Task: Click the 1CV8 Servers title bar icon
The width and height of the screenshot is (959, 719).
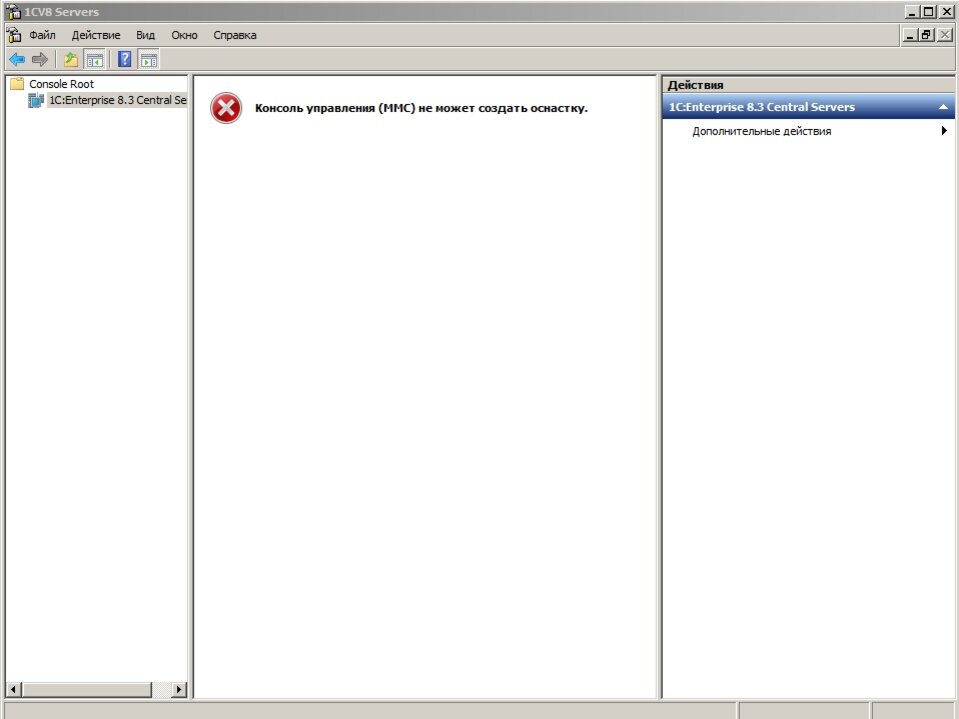Action: tap(13, 12)
